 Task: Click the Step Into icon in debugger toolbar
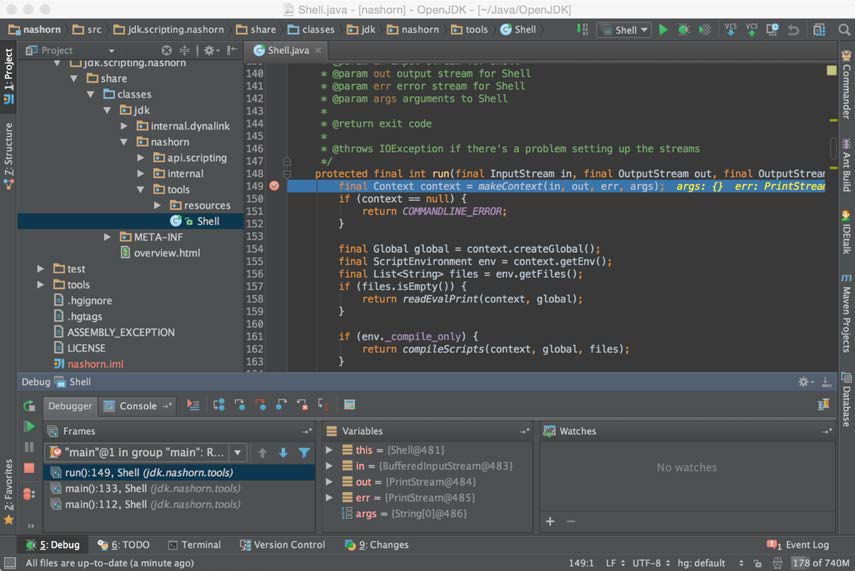tap(239, 405)
